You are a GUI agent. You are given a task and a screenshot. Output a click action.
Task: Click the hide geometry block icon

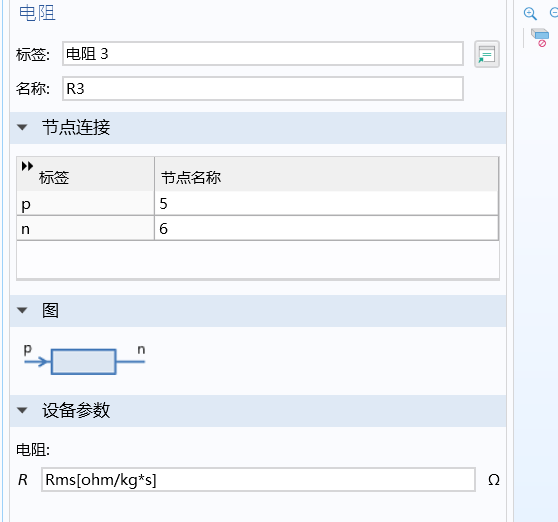tap(540, 38)
